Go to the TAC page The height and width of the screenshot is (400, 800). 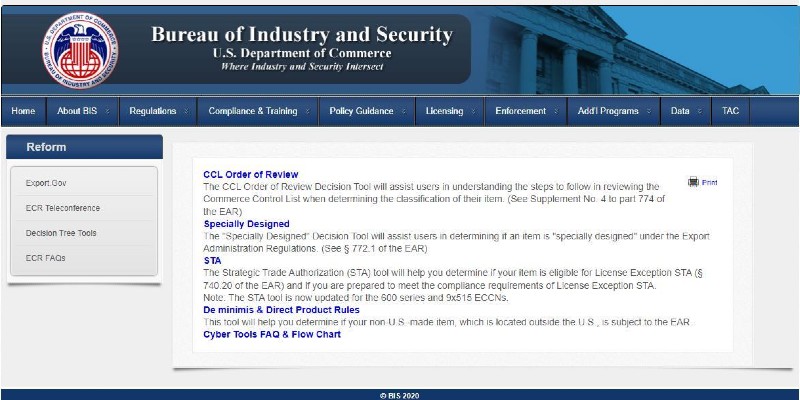tap(731, 111)
